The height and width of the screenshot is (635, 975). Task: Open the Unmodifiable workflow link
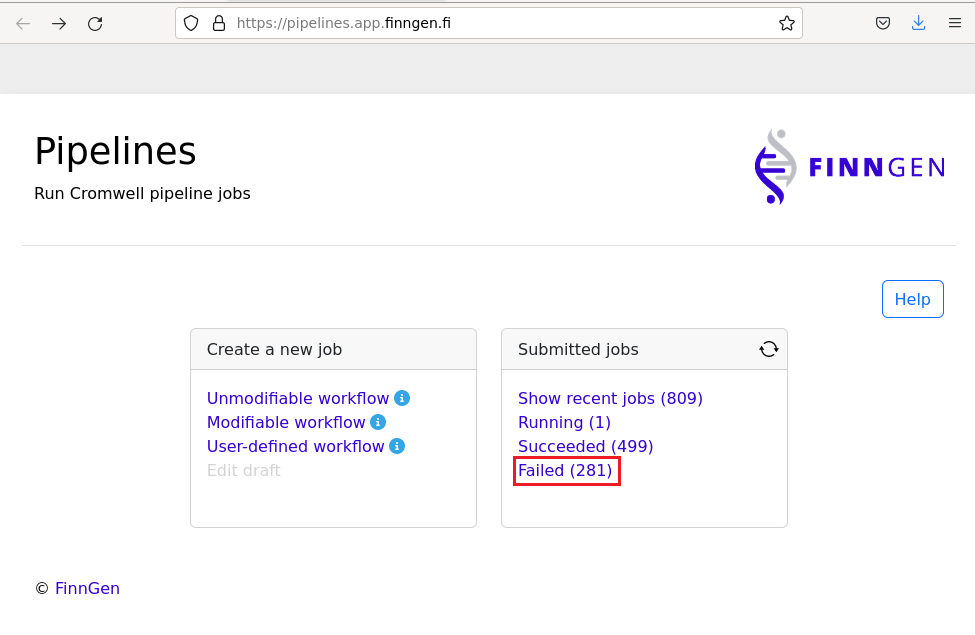pyautogui.click(x=298, y=398)
